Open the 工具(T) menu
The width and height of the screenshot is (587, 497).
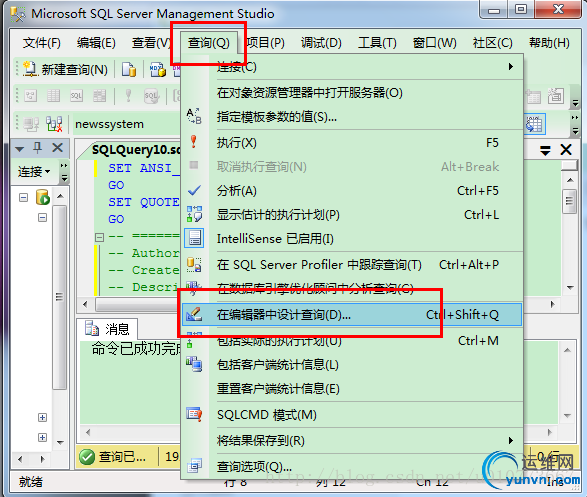[377, 43]
